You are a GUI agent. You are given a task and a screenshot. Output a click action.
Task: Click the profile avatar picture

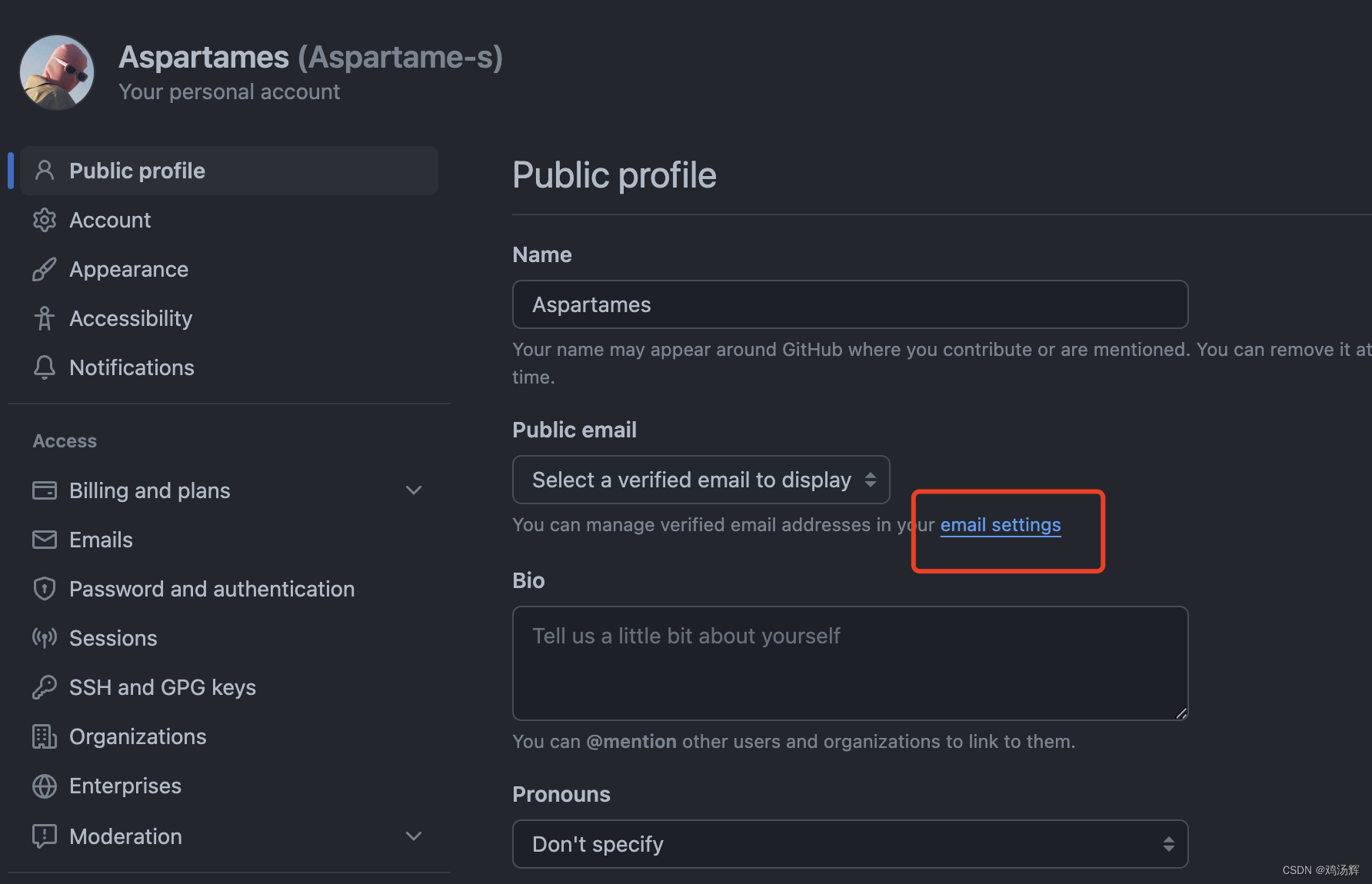tap(57, 72)
